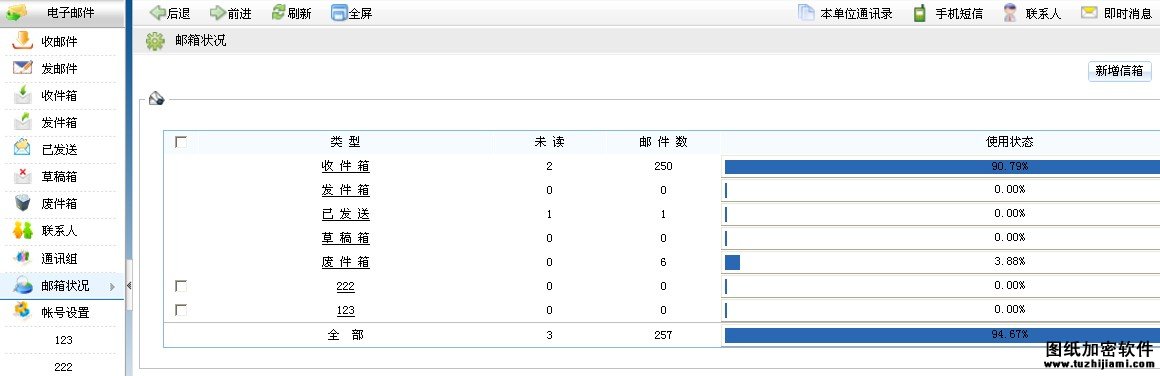Click the 邮件数 column header
1160x376 pixels.
(664, 142)
